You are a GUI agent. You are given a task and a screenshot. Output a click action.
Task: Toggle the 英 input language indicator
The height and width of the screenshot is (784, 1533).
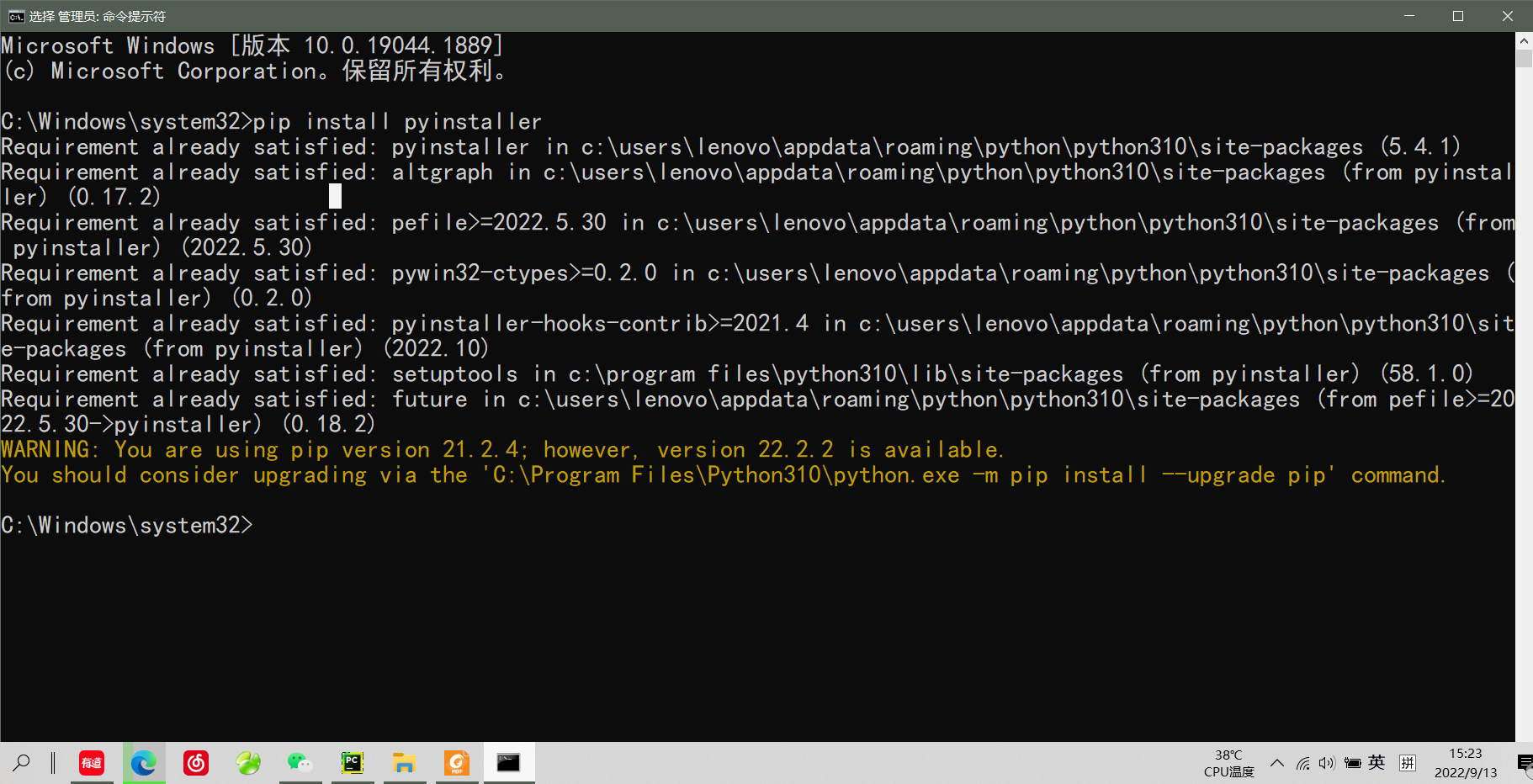pyautogui.click(x=1377, y=762)
